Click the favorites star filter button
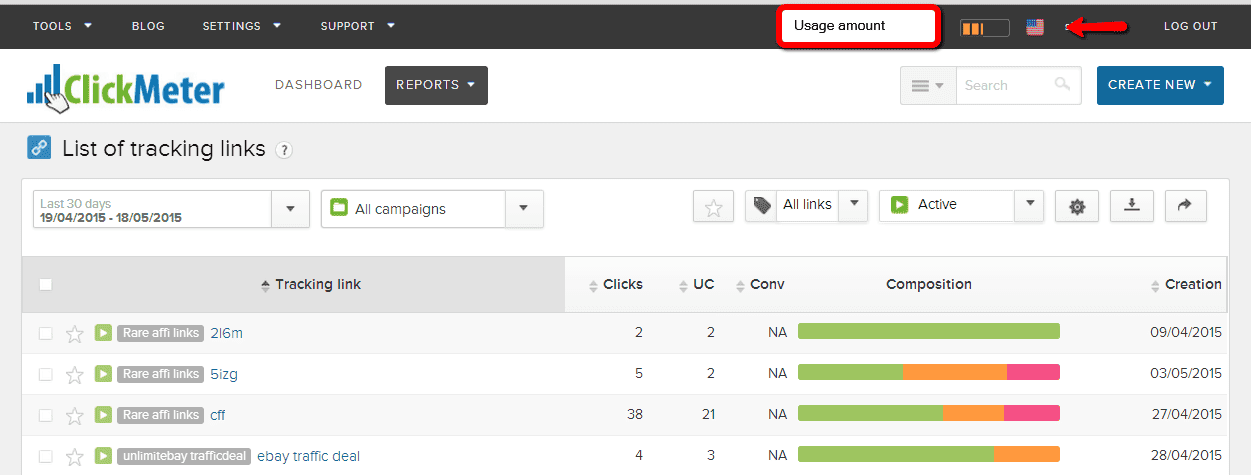Image resolution: width=1251 pixels, height=475 pixels. pyautogui.click(x=713, y=206)
